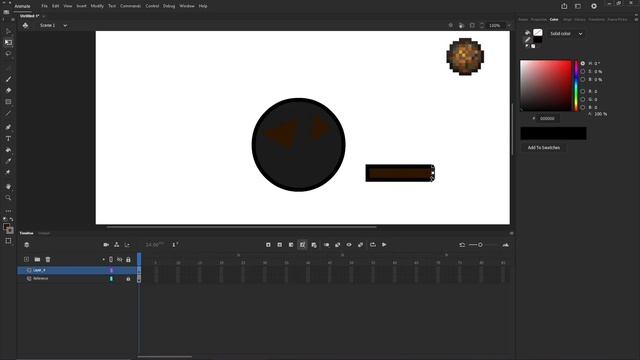Click the Center Stage icon
This screenshot has height=360, width=640.
click(451, 25)
